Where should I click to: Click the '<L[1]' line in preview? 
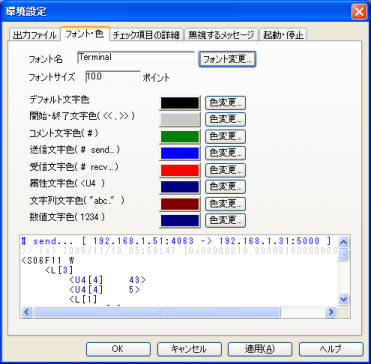[83, 299]
